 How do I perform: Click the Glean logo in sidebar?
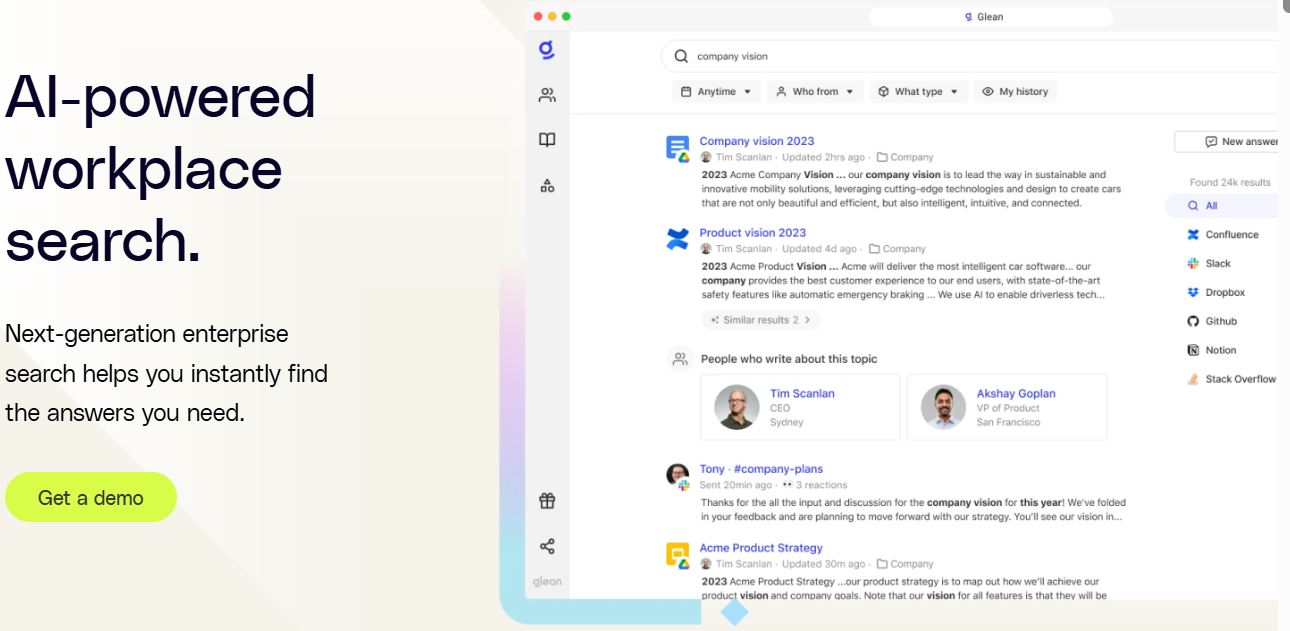pyautogui.click(x=547, y=50)
